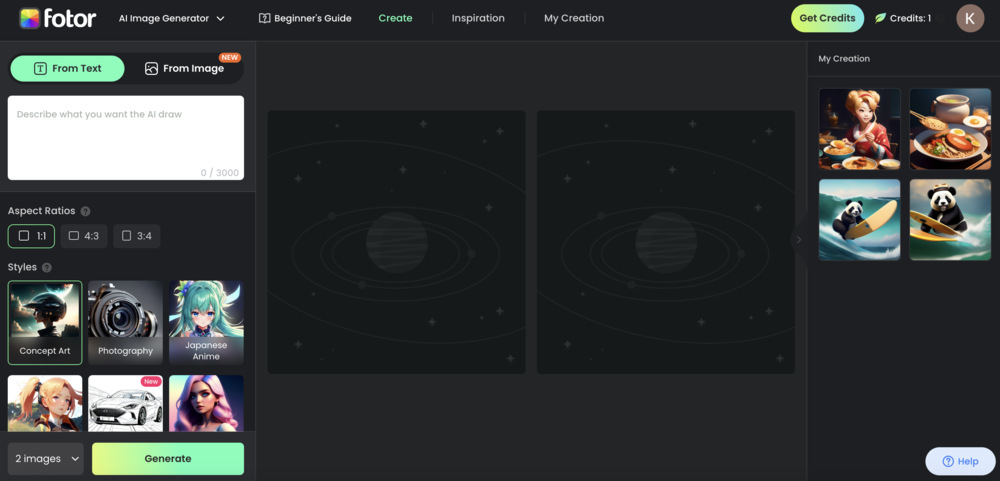This screenshot has height=481, width=1000.
Task: Open the panda surfing thumbnail on left
Action: pyautogui.click(x=859, y=220)
